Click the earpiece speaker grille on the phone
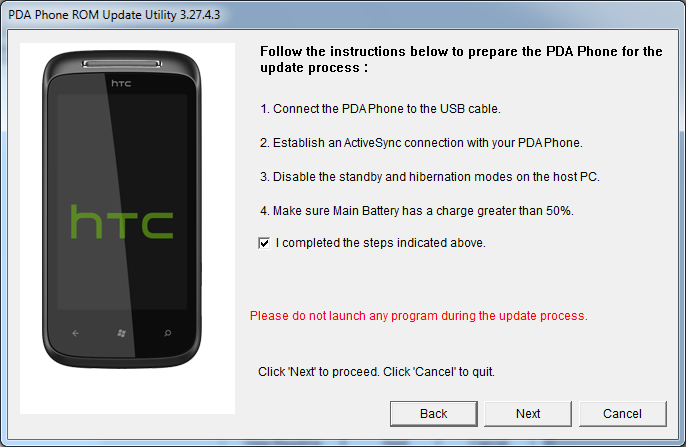This screenshot has width=686, height=447. (x=122, y=64)
